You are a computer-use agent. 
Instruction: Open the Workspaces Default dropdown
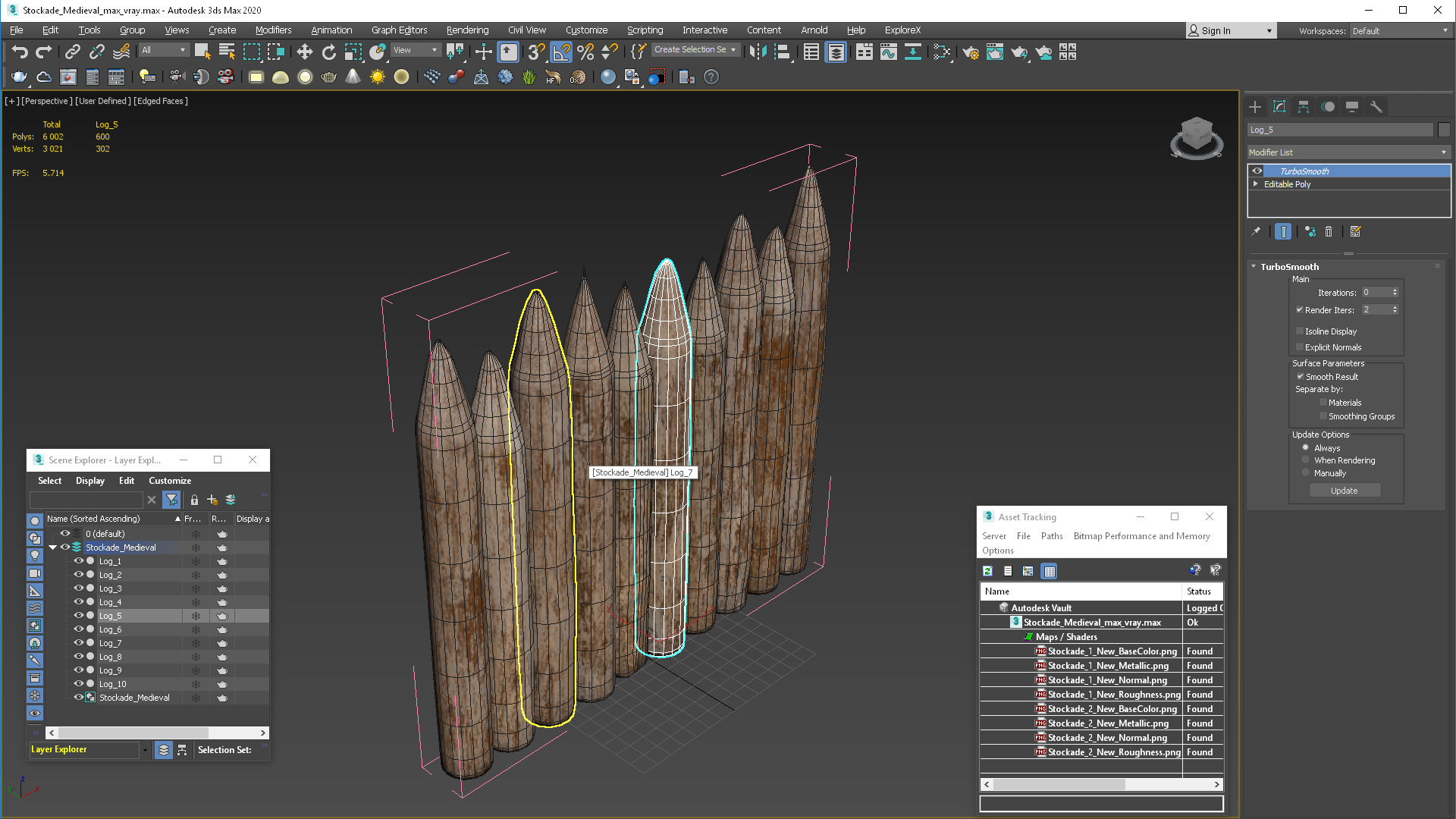(1400, 31)
